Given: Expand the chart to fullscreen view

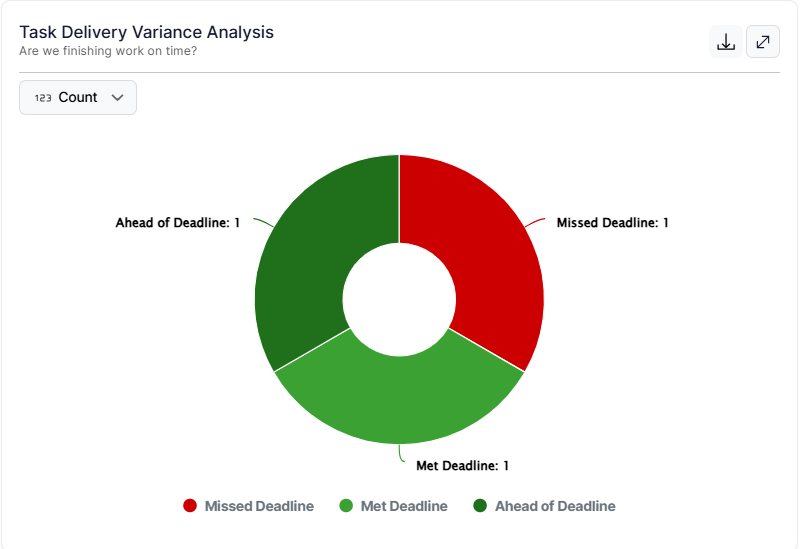Looking at the screenshot, I should click(x=763, y=42).
